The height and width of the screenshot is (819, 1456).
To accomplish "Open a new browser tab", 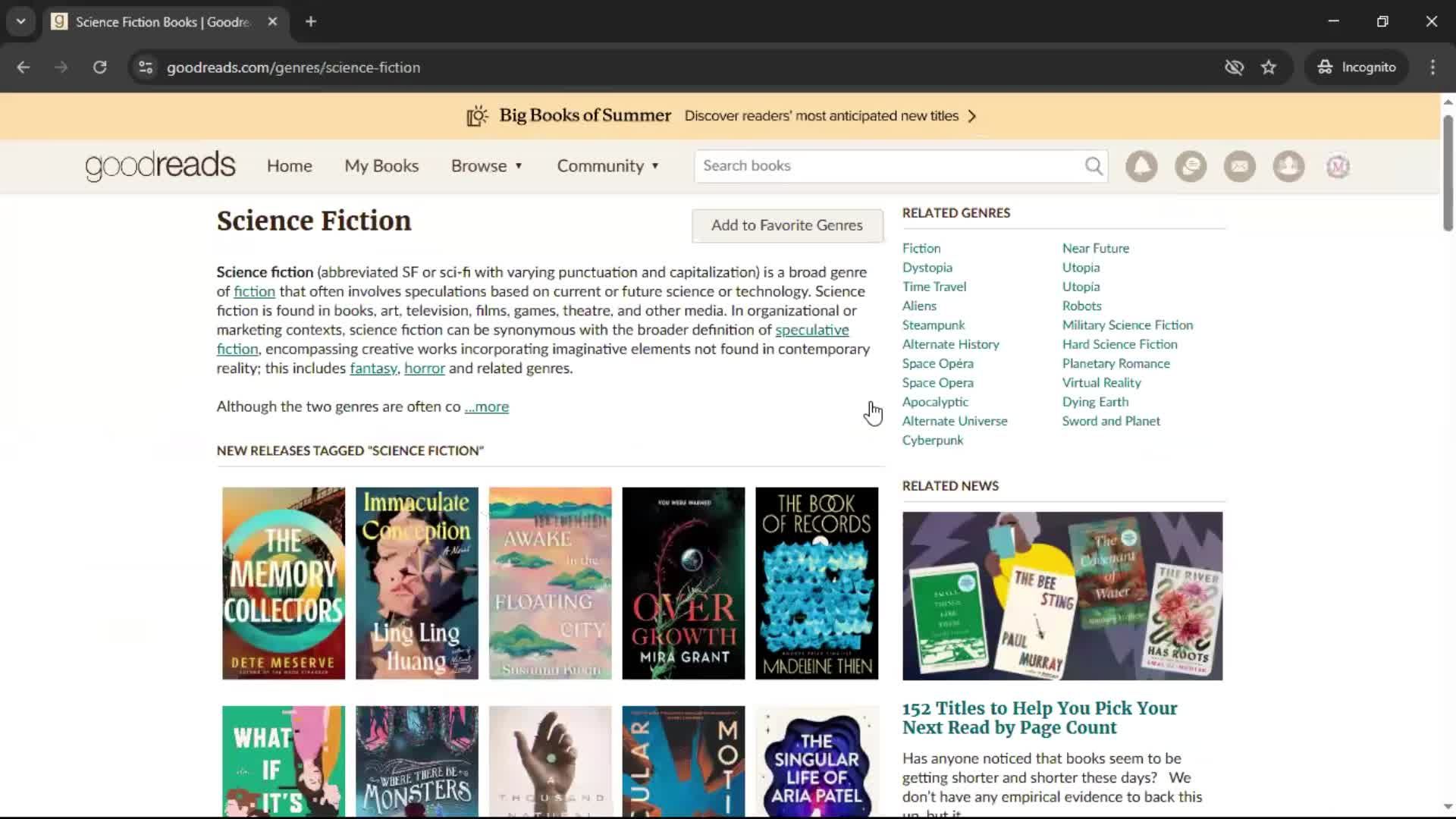I will coord(311,22).
